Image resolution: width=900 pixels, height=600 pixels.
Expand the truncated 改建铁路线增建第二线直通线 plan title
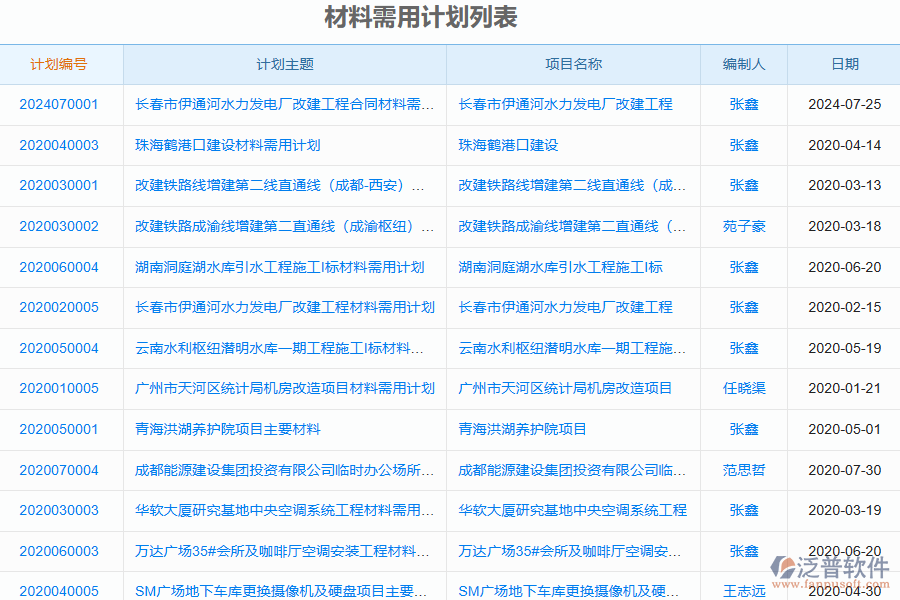284,185
